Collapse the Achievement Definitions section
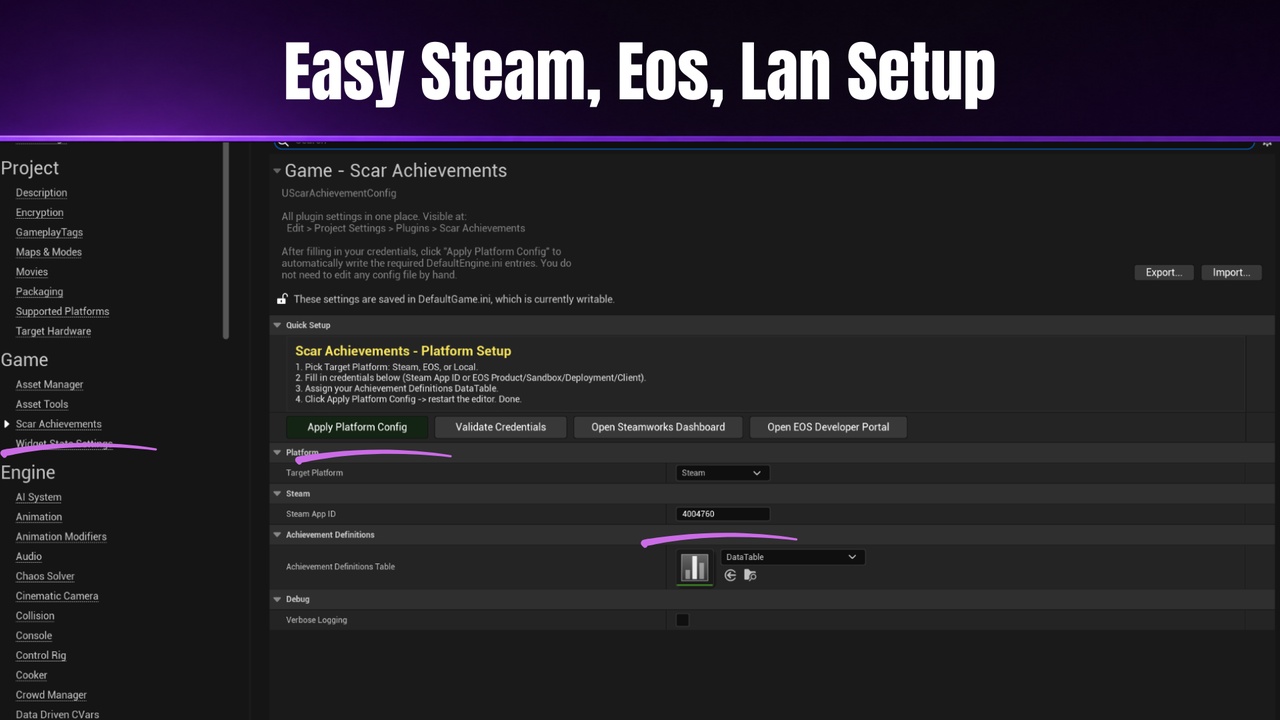Image resolution: width=1280 pixels, height=720 pixels. click(278, 535)
